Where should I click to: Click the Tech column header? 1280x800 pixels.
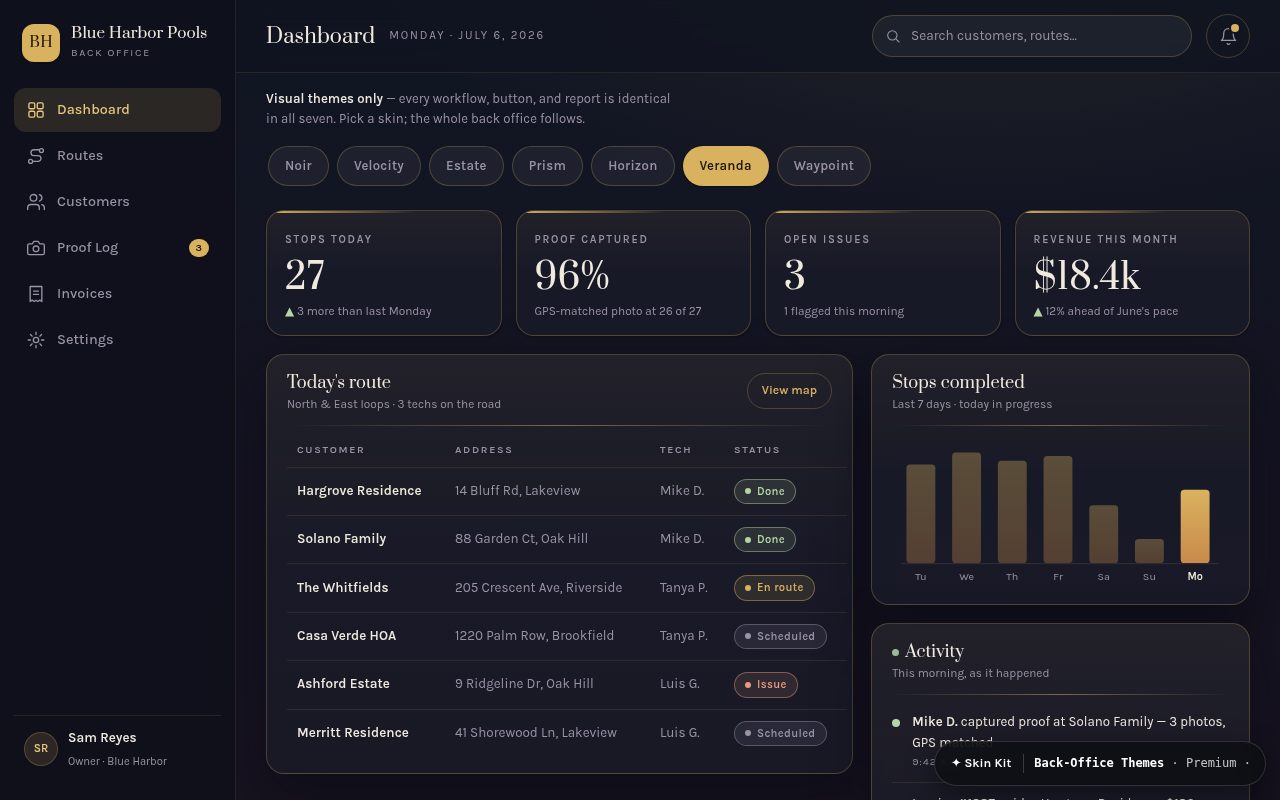point(676,450)
